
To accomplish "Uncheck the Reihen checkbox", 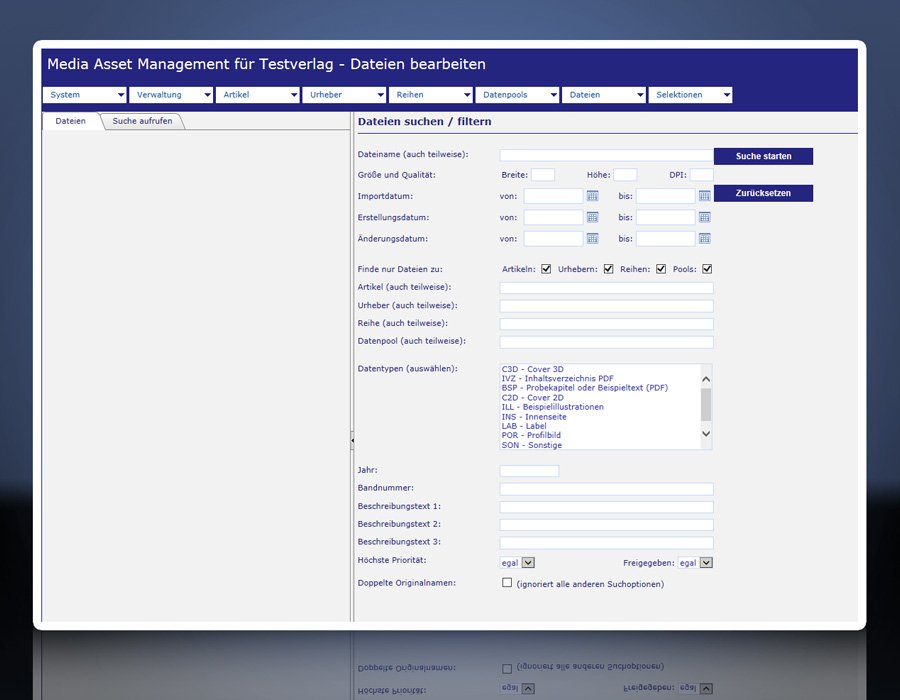I will point(661,269).
